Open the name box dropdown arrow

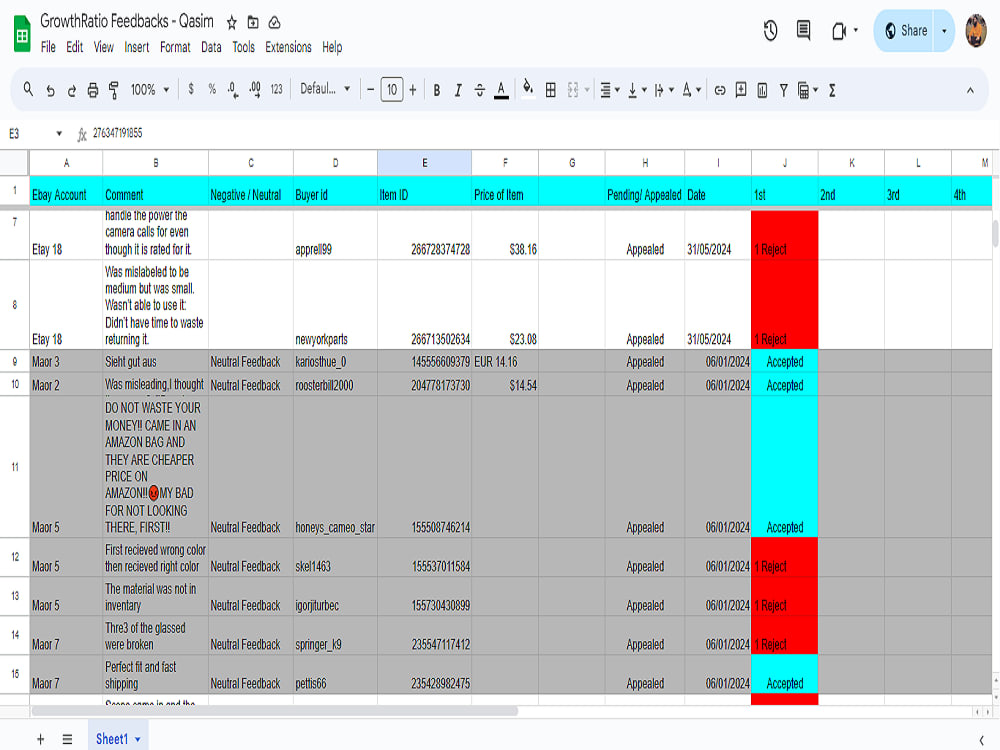point(59,133)
